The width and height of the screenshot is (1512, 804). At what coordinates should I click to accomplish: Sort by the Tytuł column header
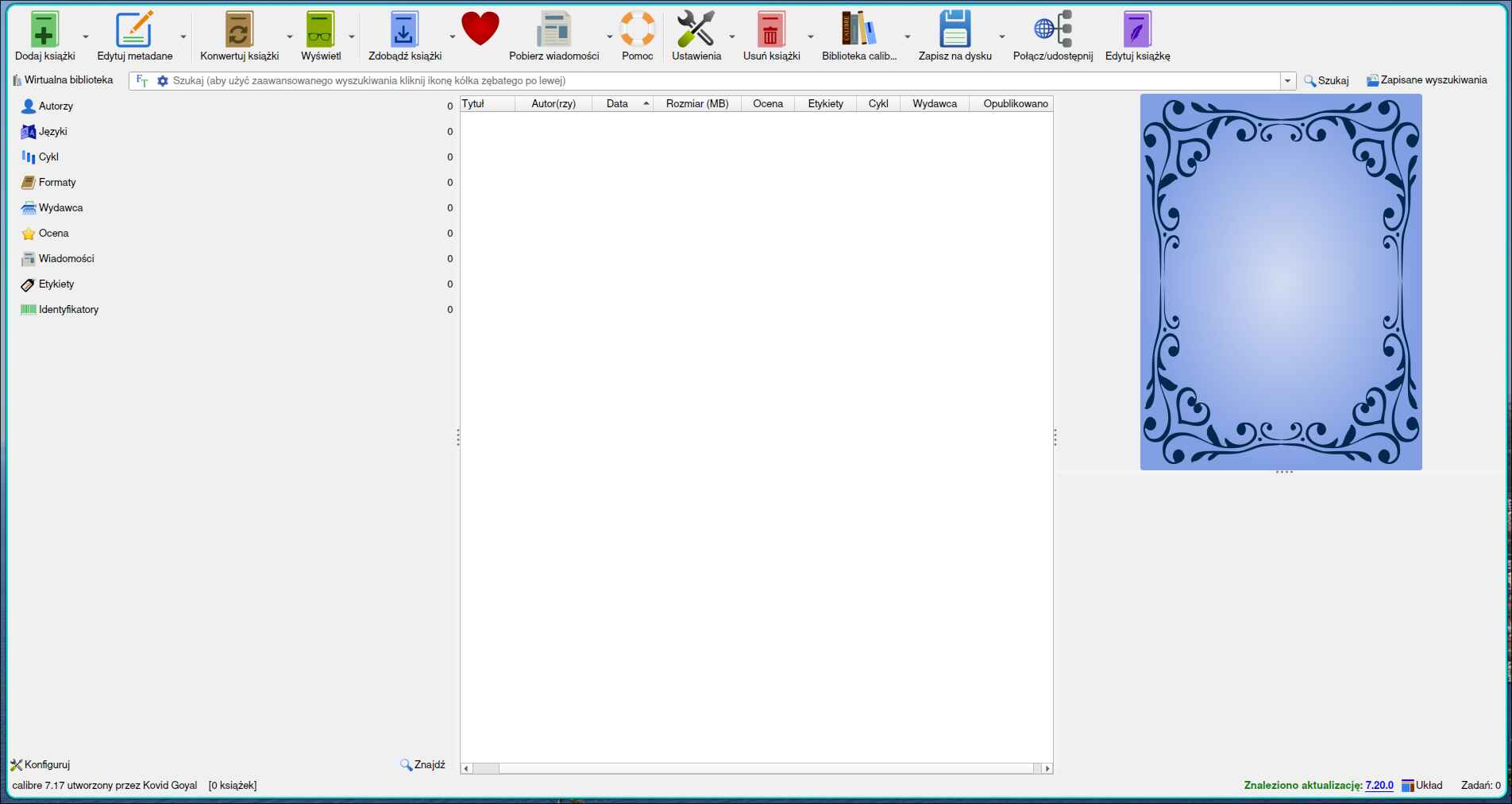[x=487, y=104]
